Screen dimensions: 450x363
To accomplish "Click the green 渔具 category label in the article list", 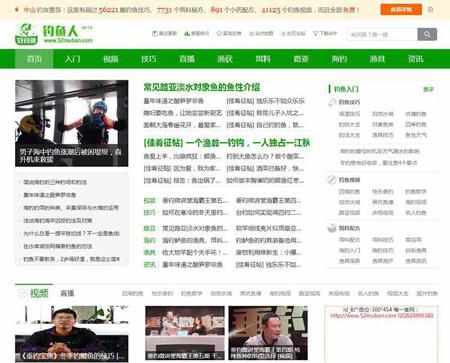I will 150,253.
